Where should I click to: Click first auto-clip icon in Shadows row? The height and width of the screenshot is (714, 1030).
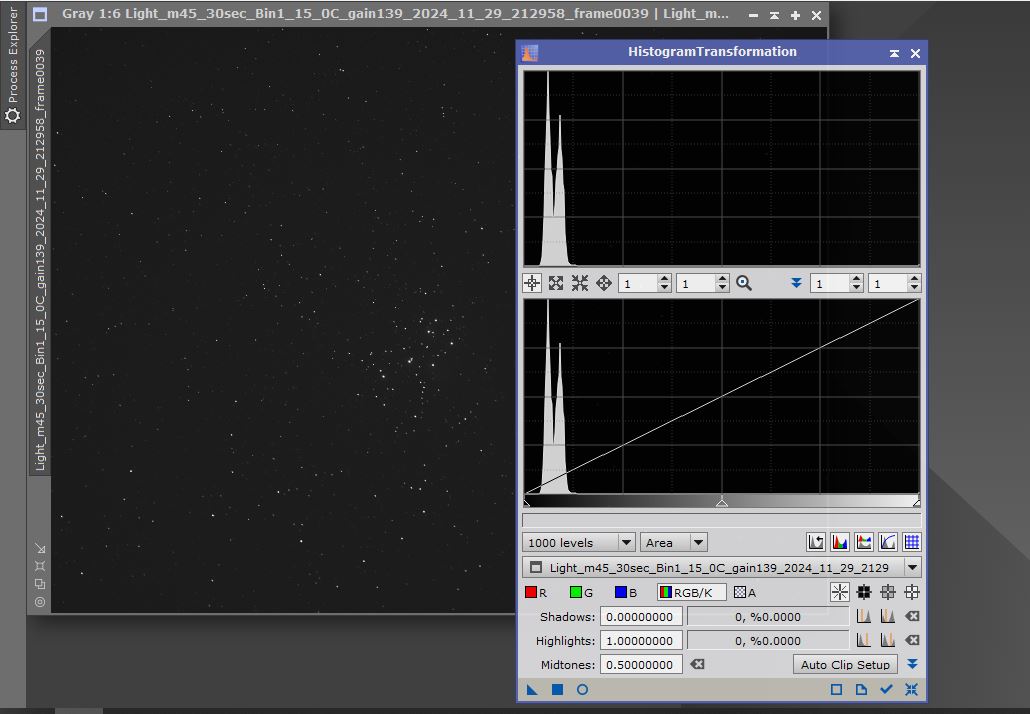864,616
